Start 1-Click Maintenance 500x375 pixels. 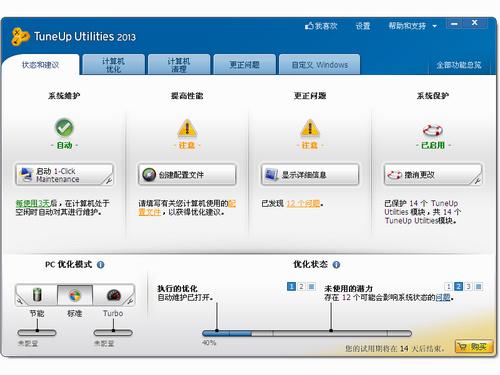click(x=64, y=174)
